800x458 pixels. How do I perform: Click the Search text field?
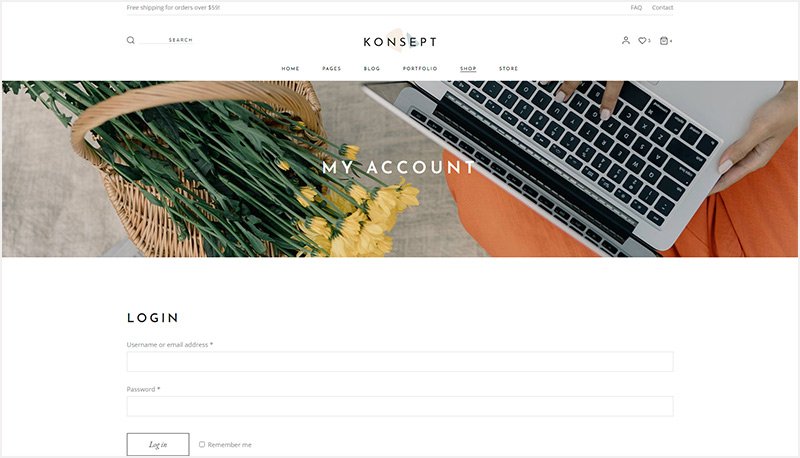(166, 40)
